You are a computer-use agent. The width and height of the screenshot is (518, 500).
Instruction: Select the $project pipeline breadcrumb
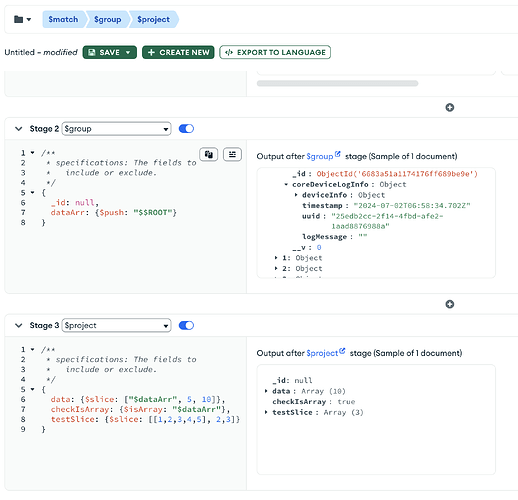pyautogui.click(x=154, y=19)
